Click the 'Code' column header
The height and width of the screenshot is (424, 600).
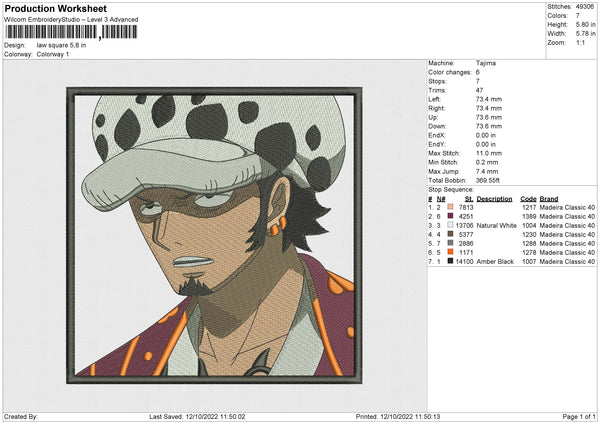pos(528,199)
